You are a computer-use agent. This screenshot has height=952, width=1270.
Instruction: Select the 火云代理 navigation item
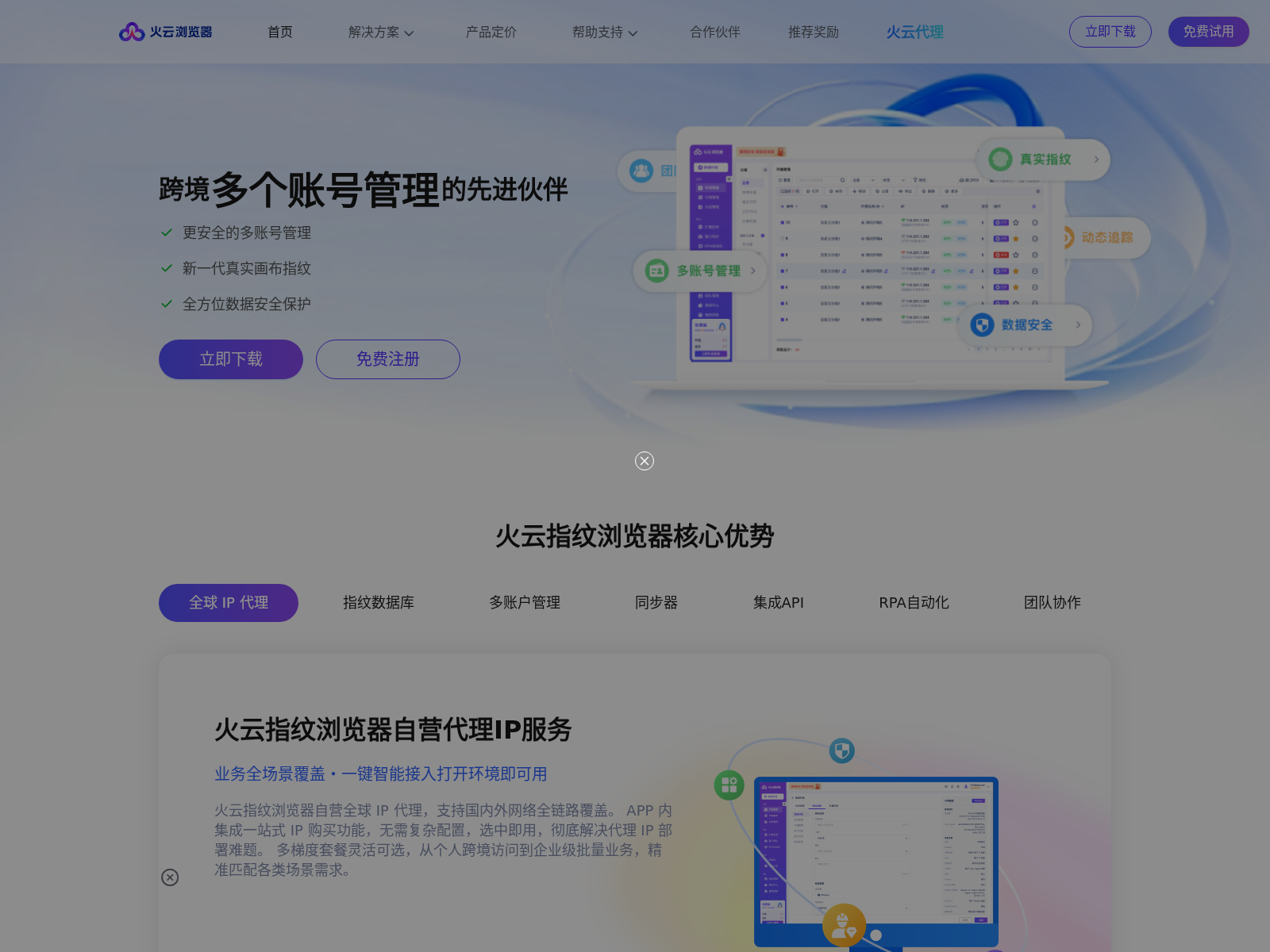(x=914, y=33)
